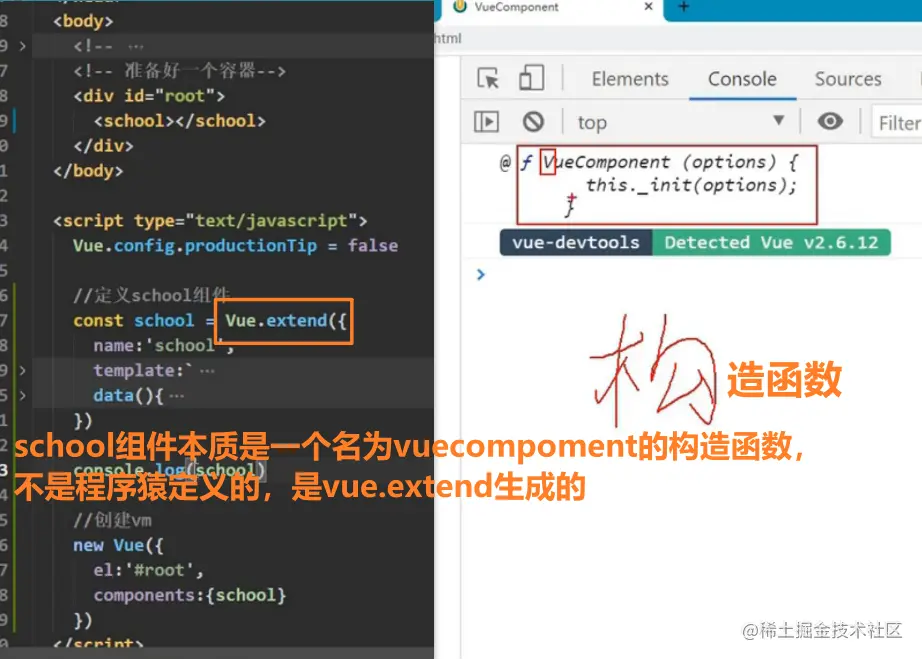
Task: Click the 'Detected Vue v2.6.12' message
Action: 771,242
